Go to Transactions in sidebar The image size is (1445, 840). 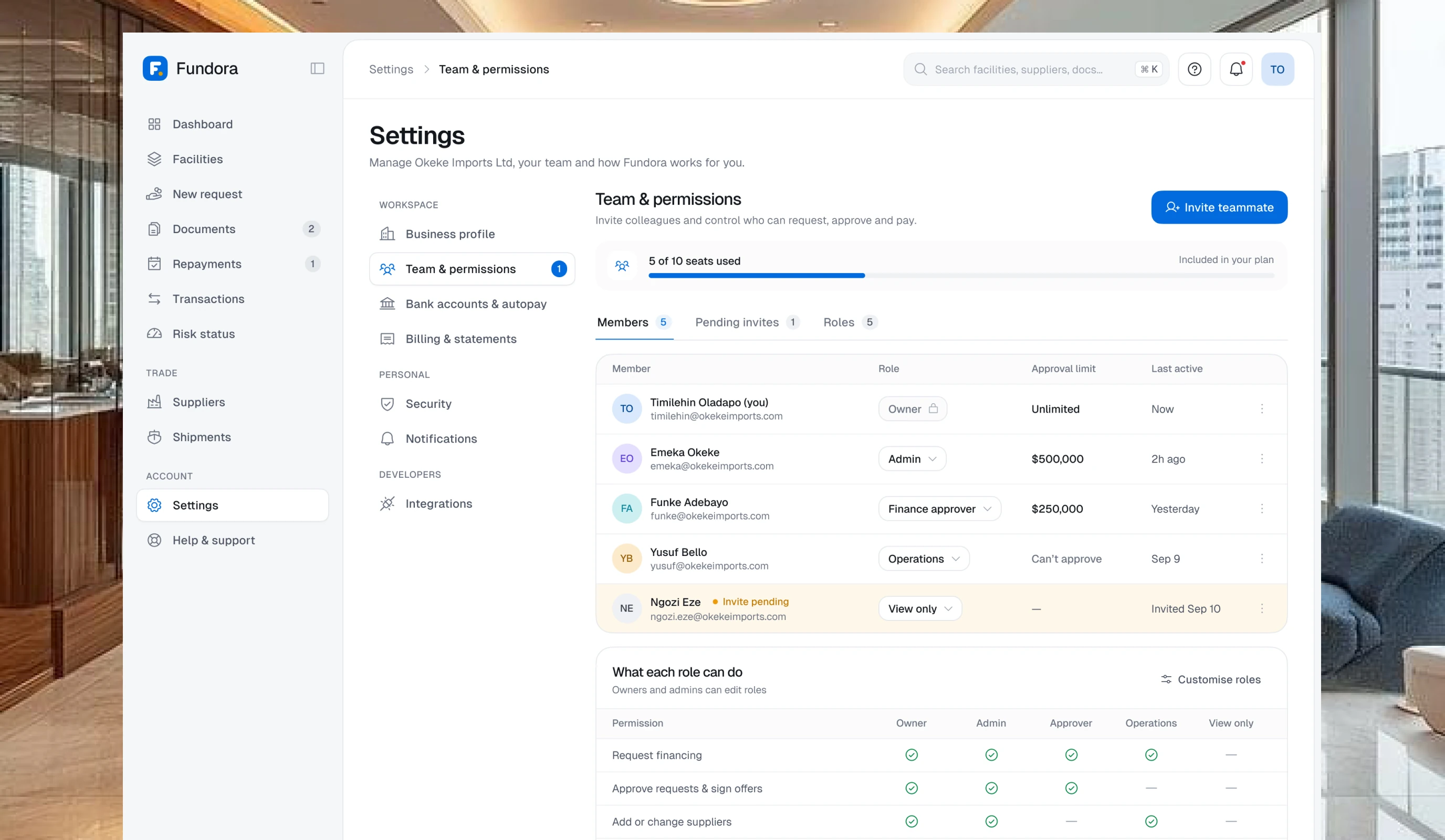[x=233, y=299]
